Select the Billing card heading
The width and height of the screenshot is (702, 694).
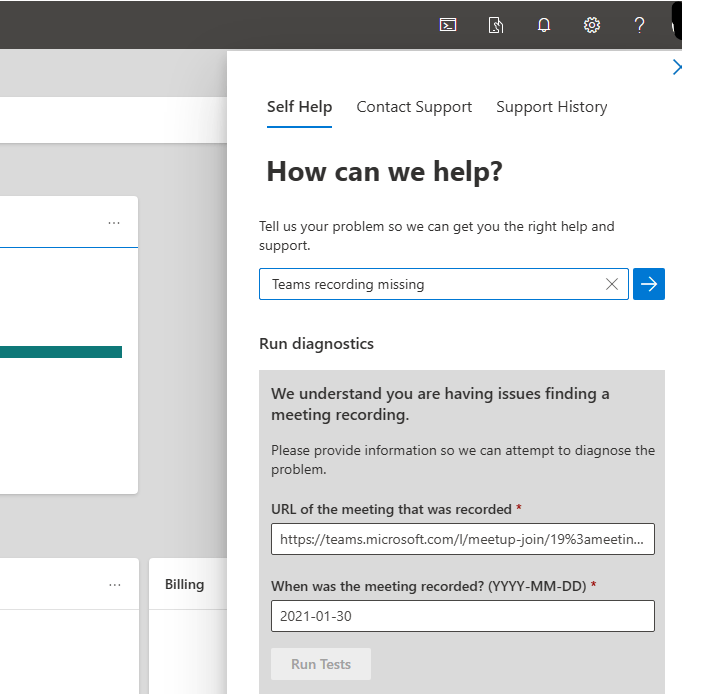pos(184,584)
